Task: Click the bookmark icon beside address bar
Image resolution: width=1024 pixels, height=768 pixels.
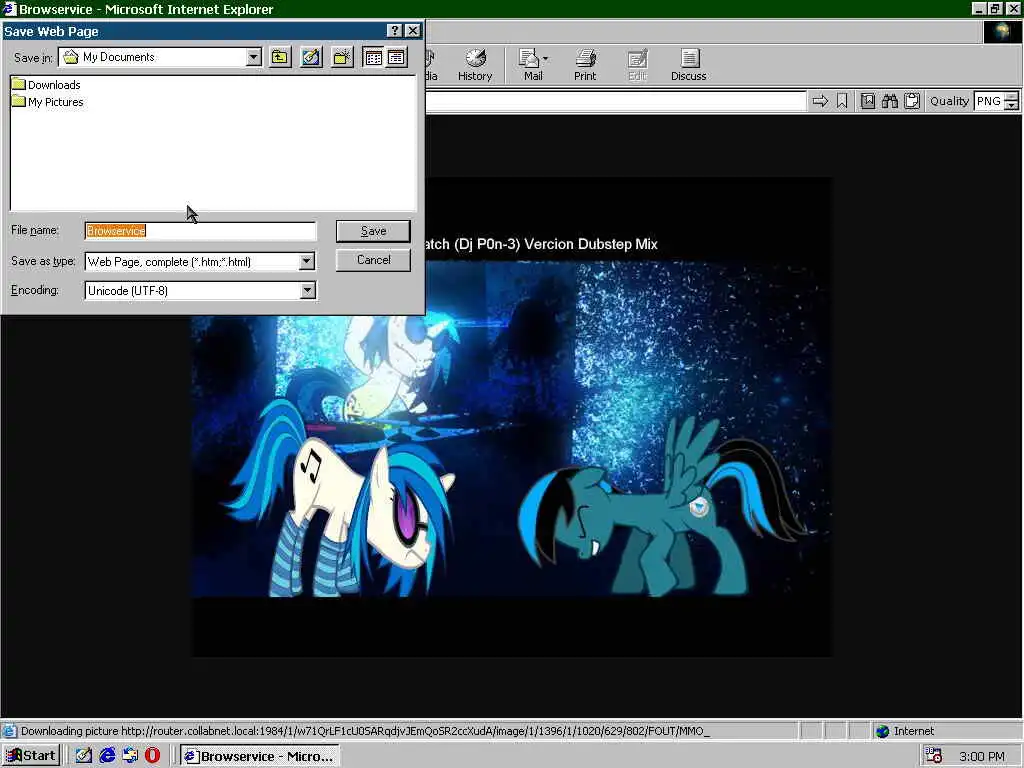Action: [842, 101]
